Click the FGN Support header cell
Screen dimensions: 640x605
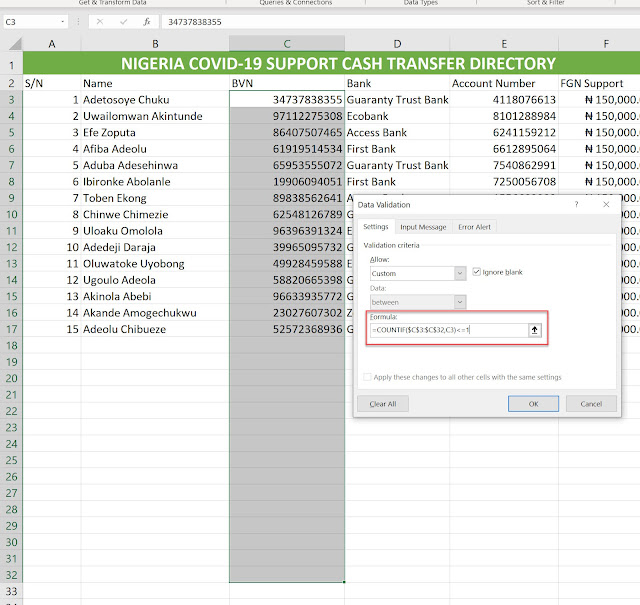(599, 83)
